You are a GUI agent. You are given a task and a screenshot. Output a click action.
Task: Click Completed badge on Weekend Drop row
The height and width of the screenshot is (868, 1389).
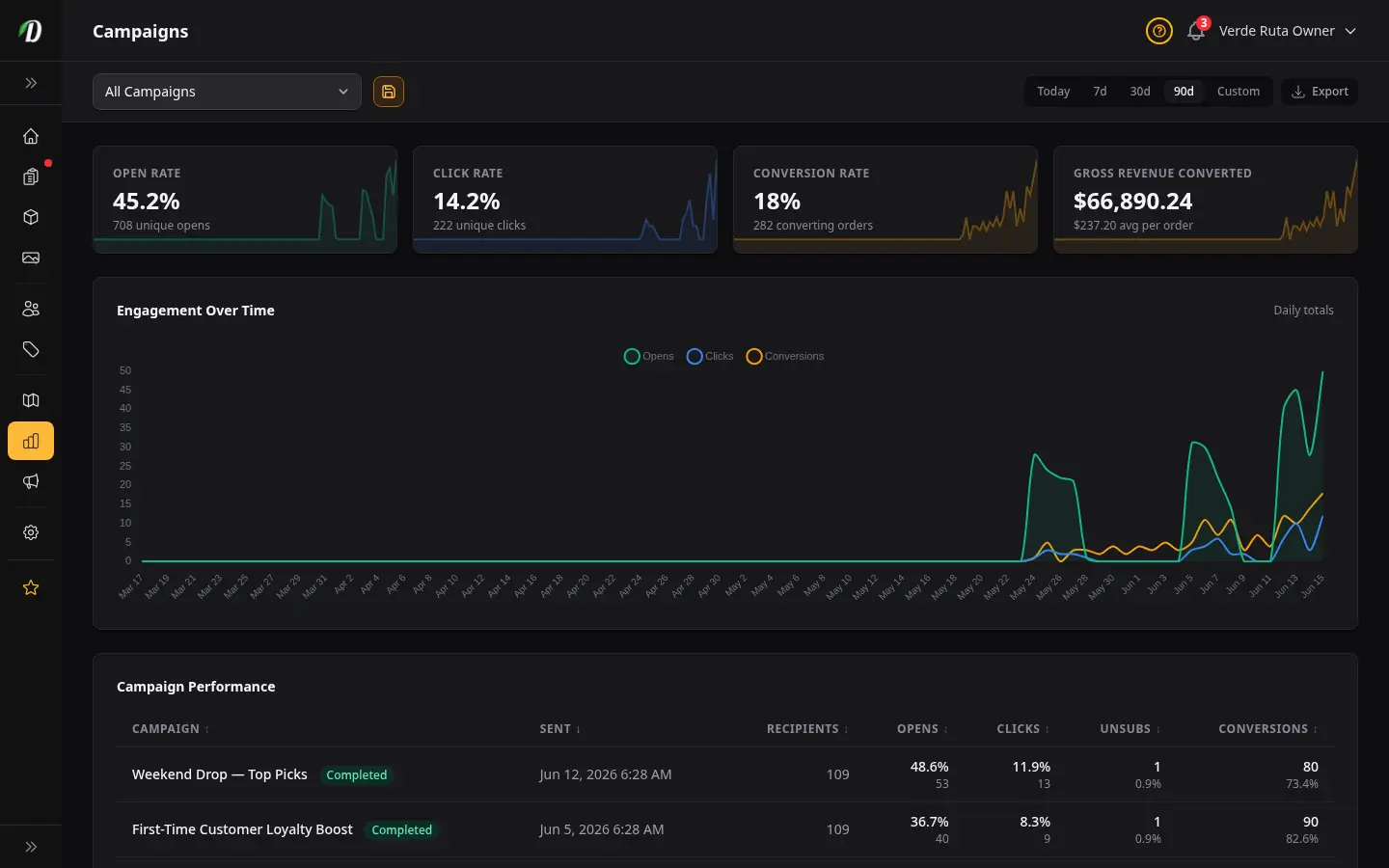[357, 775]
